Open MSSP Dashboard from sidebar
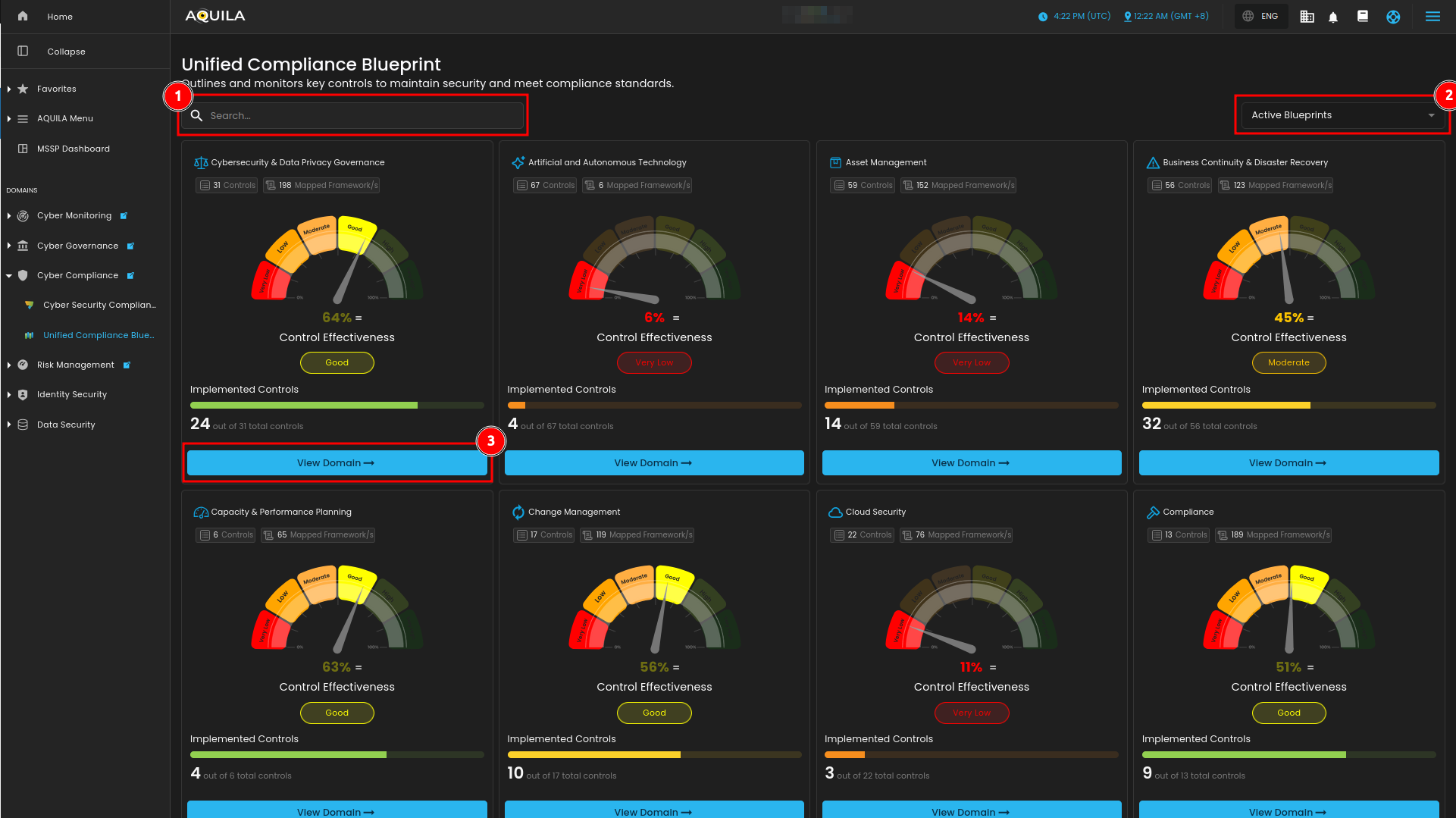This screenshot has height=818, width=1456. (73, 149)
